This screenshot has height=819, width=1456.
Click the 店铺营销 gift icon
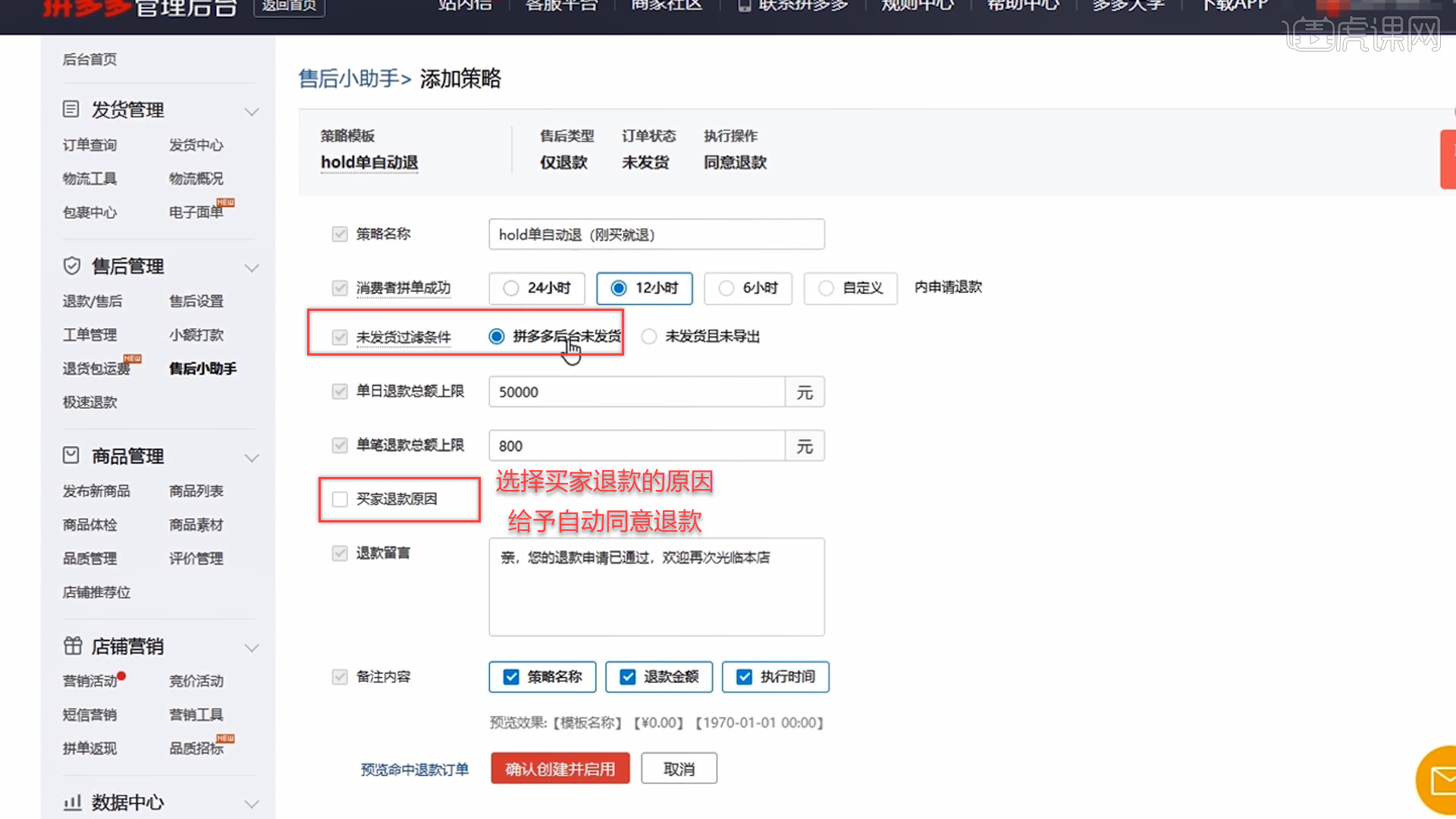tap(72, 646)
